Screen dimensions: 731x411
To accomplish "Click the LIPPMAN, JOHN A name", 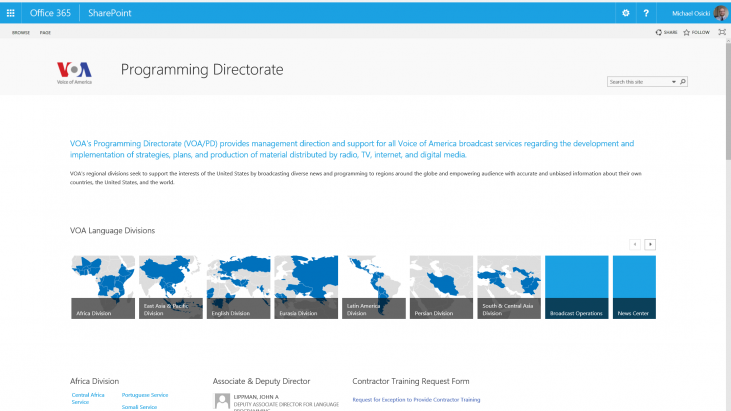I will tap(256, 397).
